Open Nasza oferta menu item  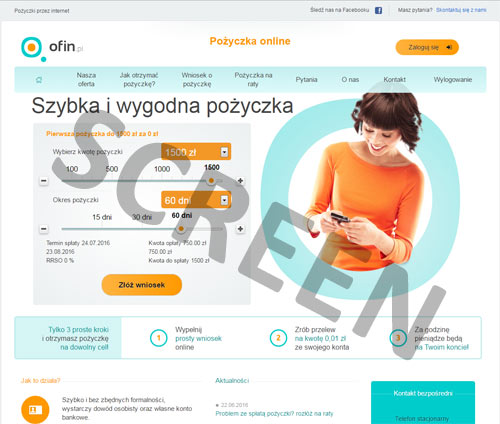click(x=86, y=80)
